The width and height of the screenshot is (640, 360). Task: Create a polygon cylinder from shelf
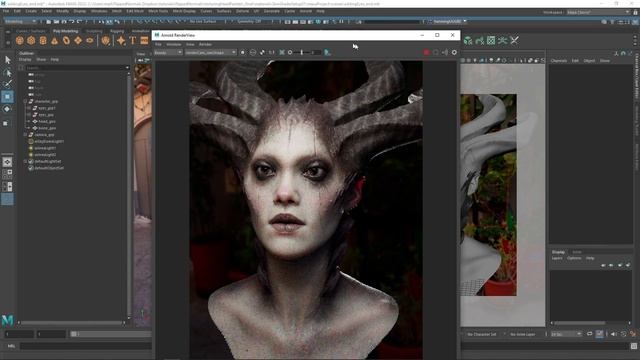pos(43,40)
